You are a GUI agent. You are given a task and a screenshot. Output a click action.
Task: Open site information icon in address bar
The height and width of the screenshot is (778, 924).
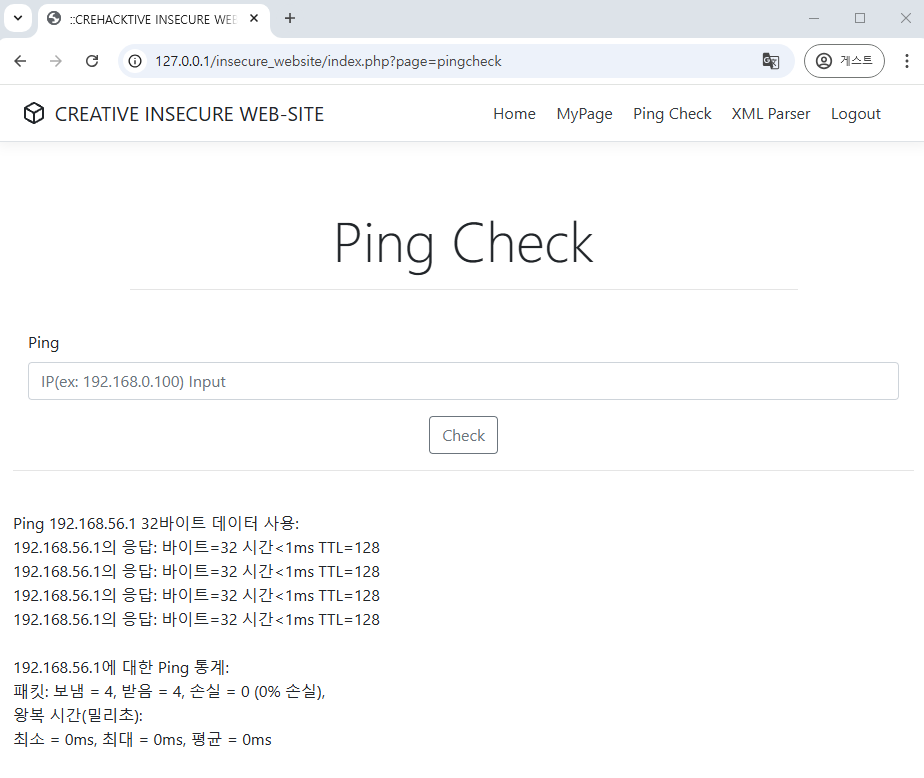pos(135,61)
